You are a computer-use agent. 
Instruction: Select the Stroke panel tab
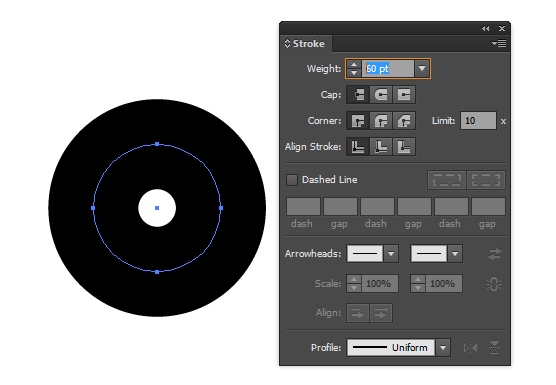[306, 44]
